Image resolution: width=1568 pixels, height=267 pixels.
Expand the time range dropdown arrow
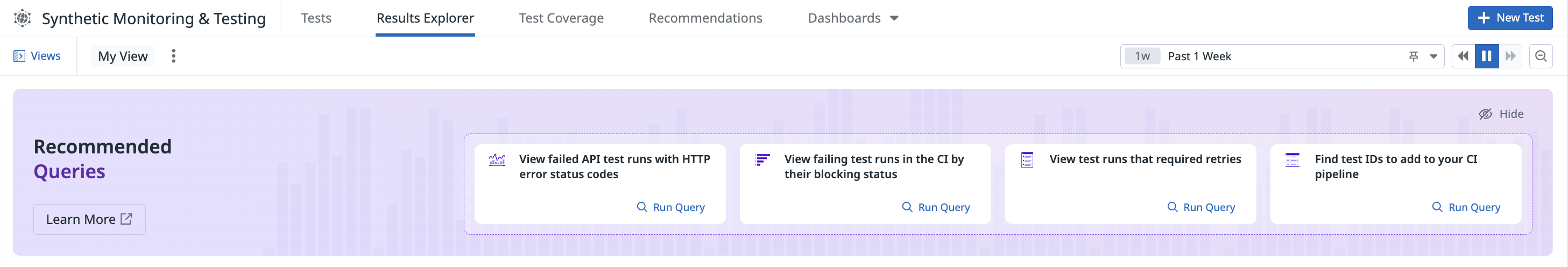click(x=1433, y=56)
